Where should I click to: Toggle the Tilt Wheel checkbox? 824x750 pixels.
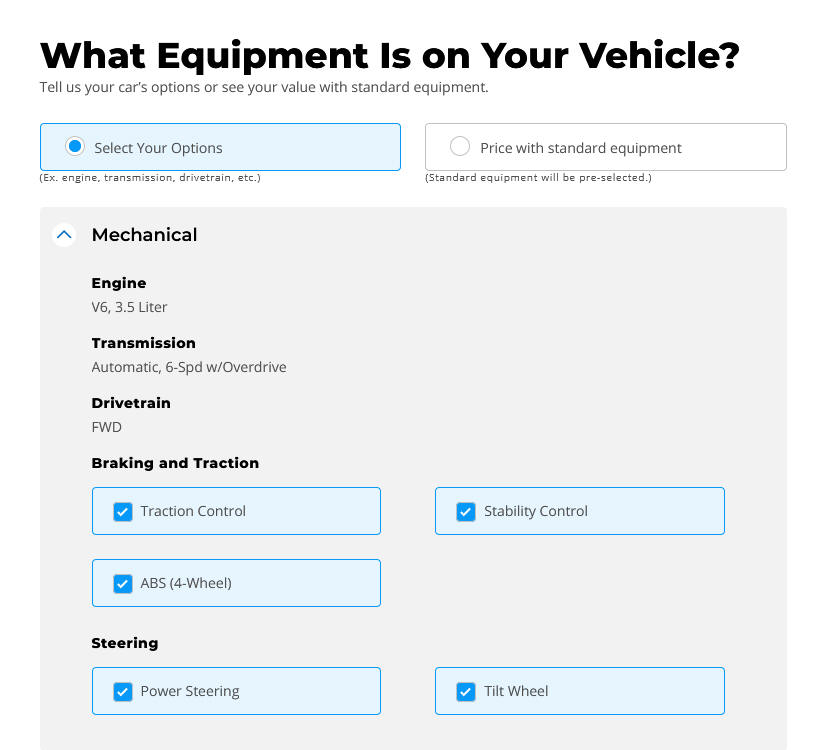pos(466,692)
